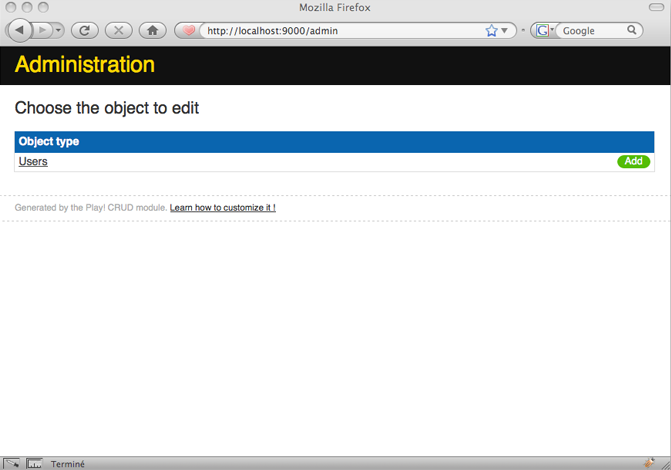Click the toolbar pill button in title bar

pyautogui.click(x=656, y=7)
